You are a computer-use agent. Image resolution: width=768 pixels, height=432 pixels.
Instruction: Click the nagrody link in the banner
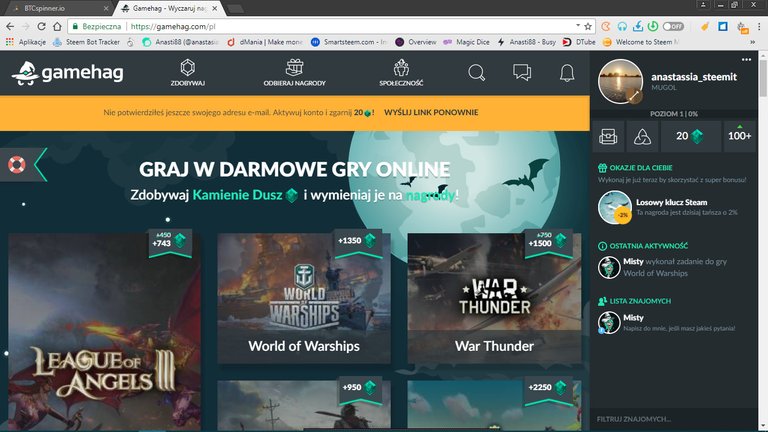[430, 195]
